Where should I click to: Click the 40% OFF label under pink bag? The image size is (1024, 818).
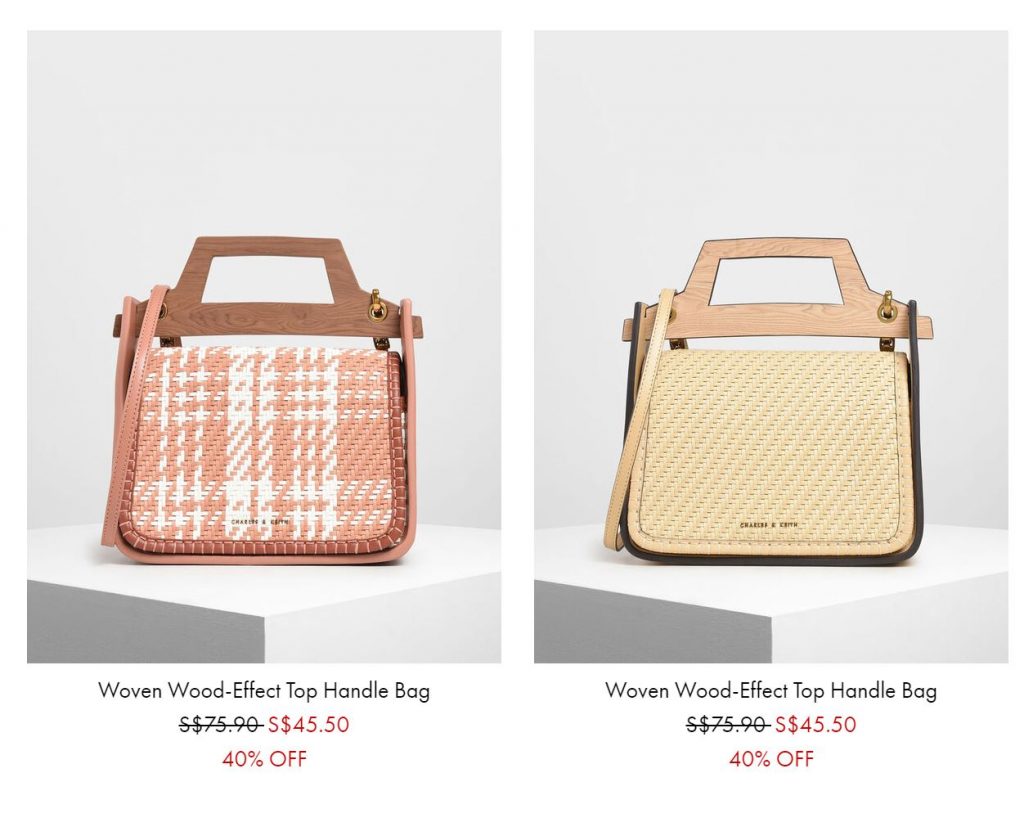[x=264, y=759]
